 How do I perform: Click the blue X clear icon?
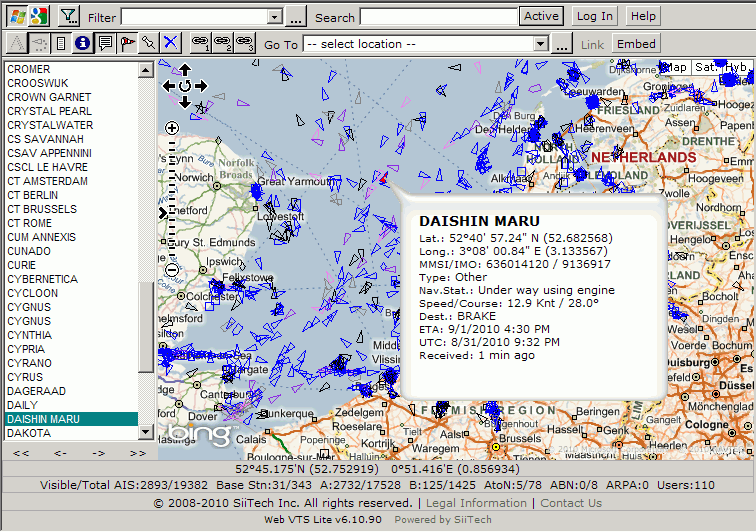[170, 43]
